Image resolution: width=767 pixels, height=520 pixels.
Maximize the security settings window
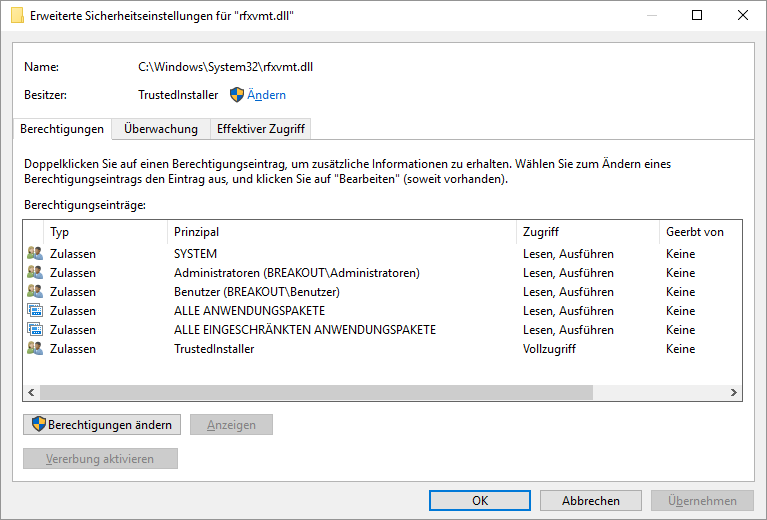[697, 15]
